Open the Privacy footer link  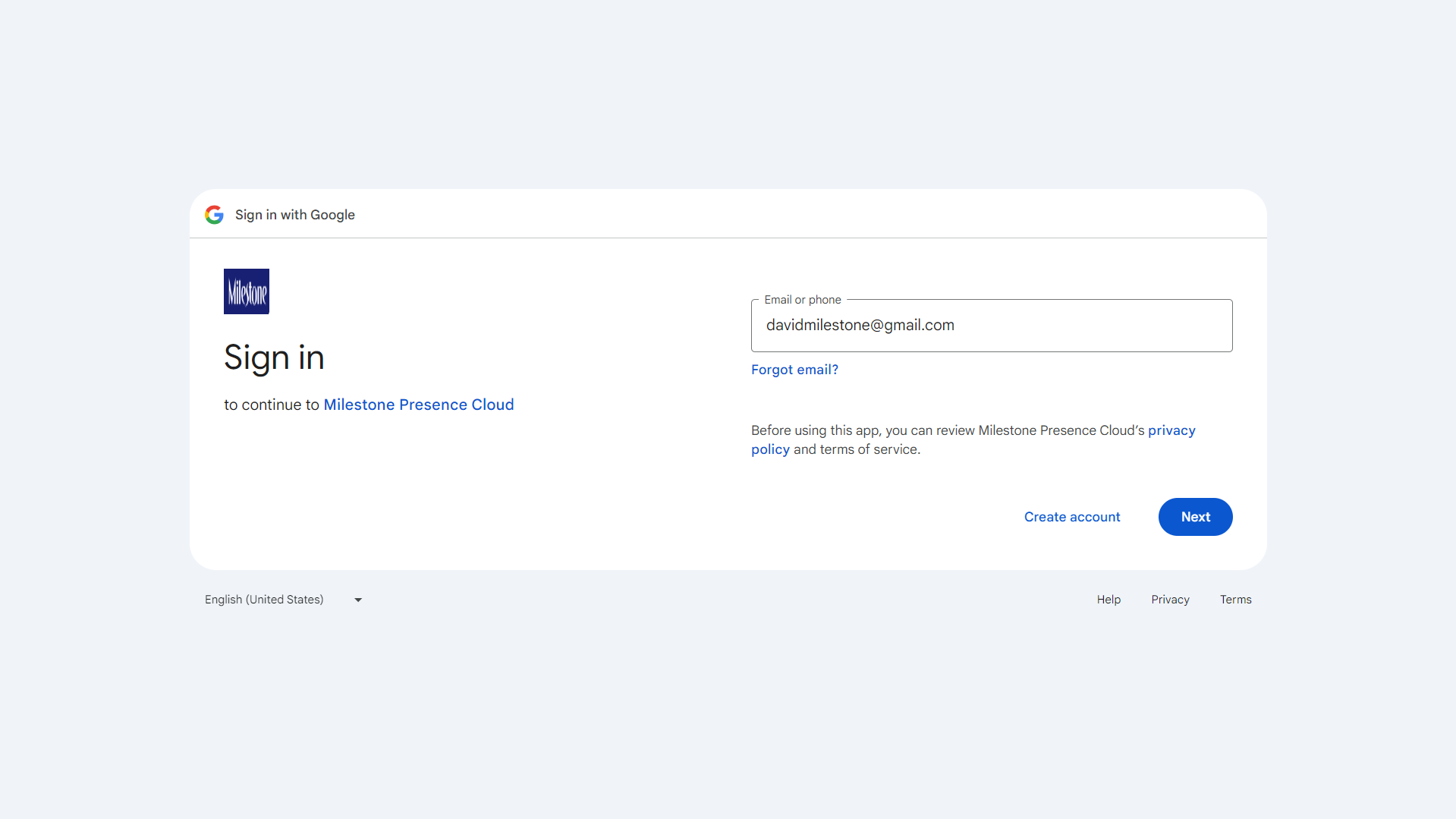pyautogui.click(x=1170, y=600)
